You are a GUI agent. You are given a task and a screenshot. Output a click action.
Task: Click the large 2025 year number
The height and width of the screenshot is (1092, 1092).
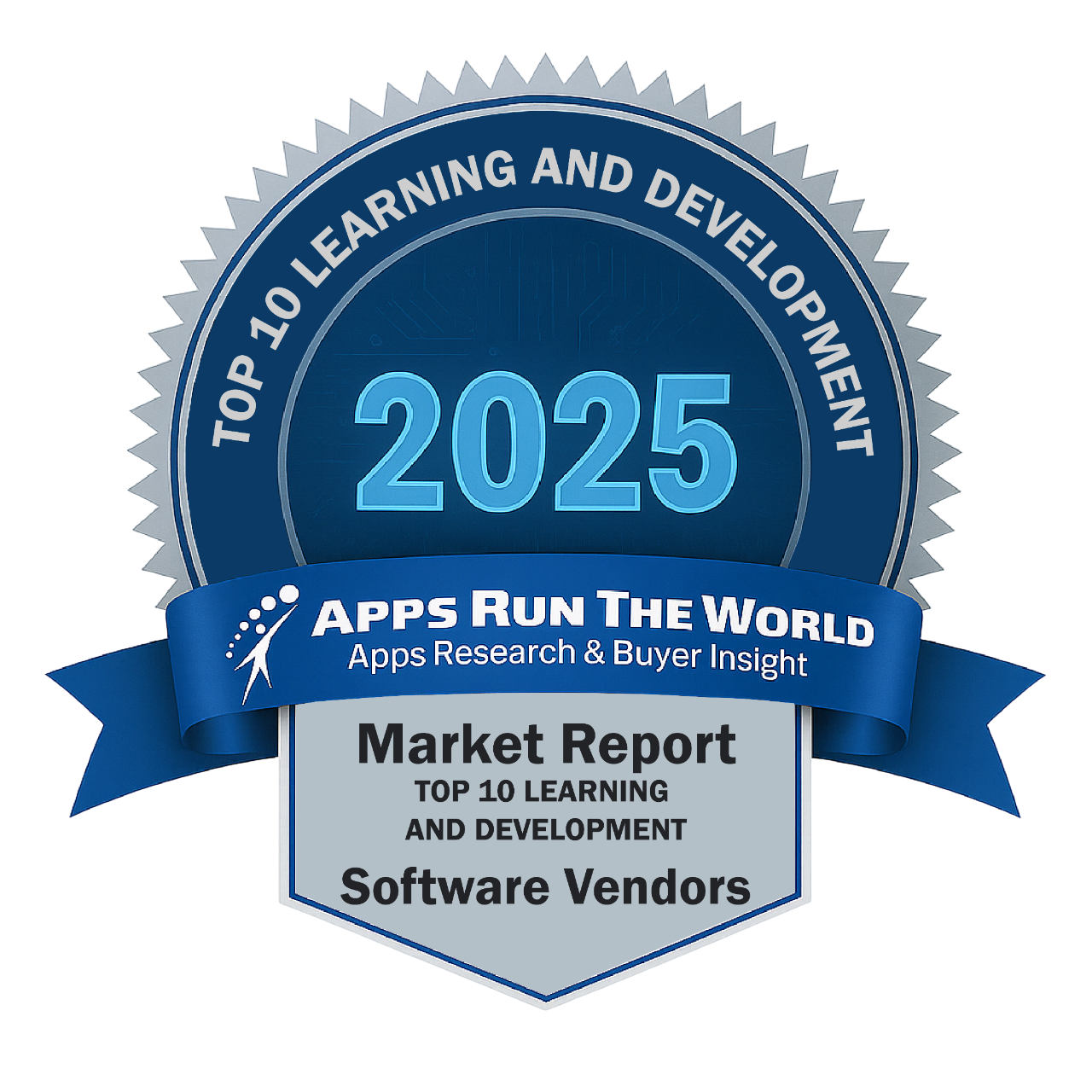546,444
